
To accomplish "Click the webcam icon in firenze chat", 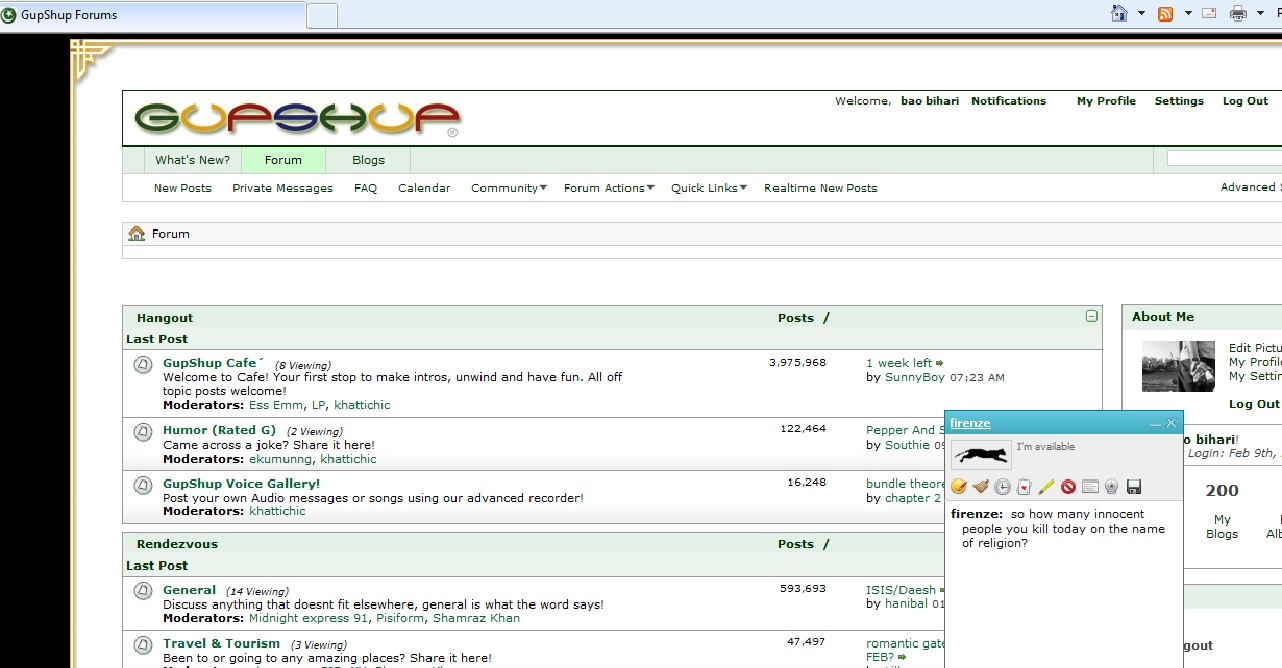I will point(1112,487).
